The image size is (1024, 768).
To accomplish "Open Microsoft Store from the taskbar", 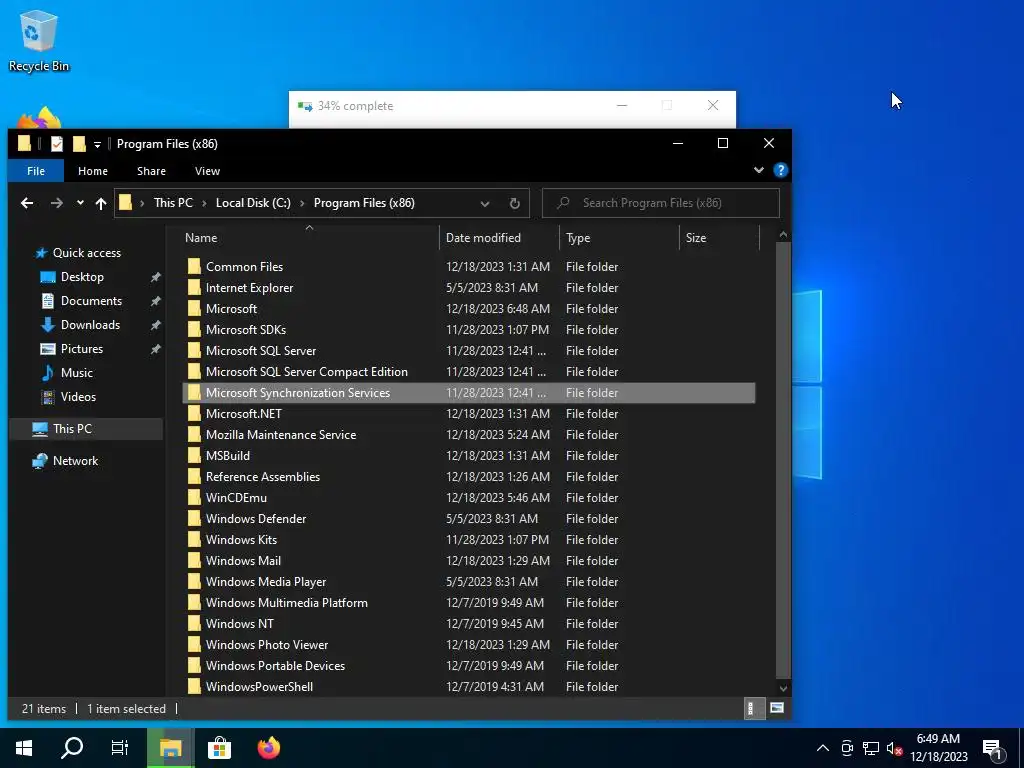I will point(219,748).
